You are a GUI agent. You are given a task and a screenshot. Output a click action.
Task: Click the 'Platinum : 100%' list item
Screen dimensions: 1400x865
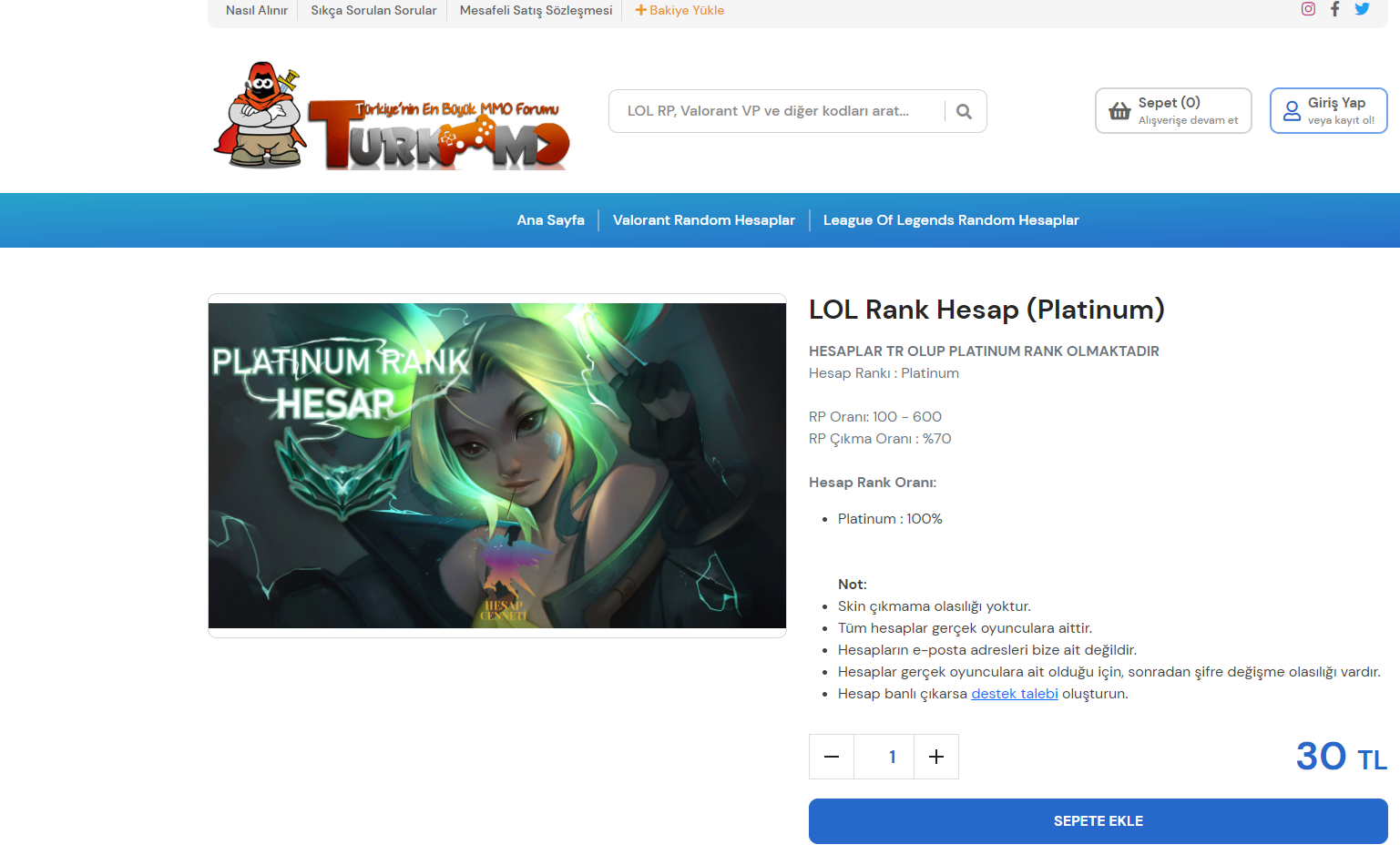click(890, 519)
